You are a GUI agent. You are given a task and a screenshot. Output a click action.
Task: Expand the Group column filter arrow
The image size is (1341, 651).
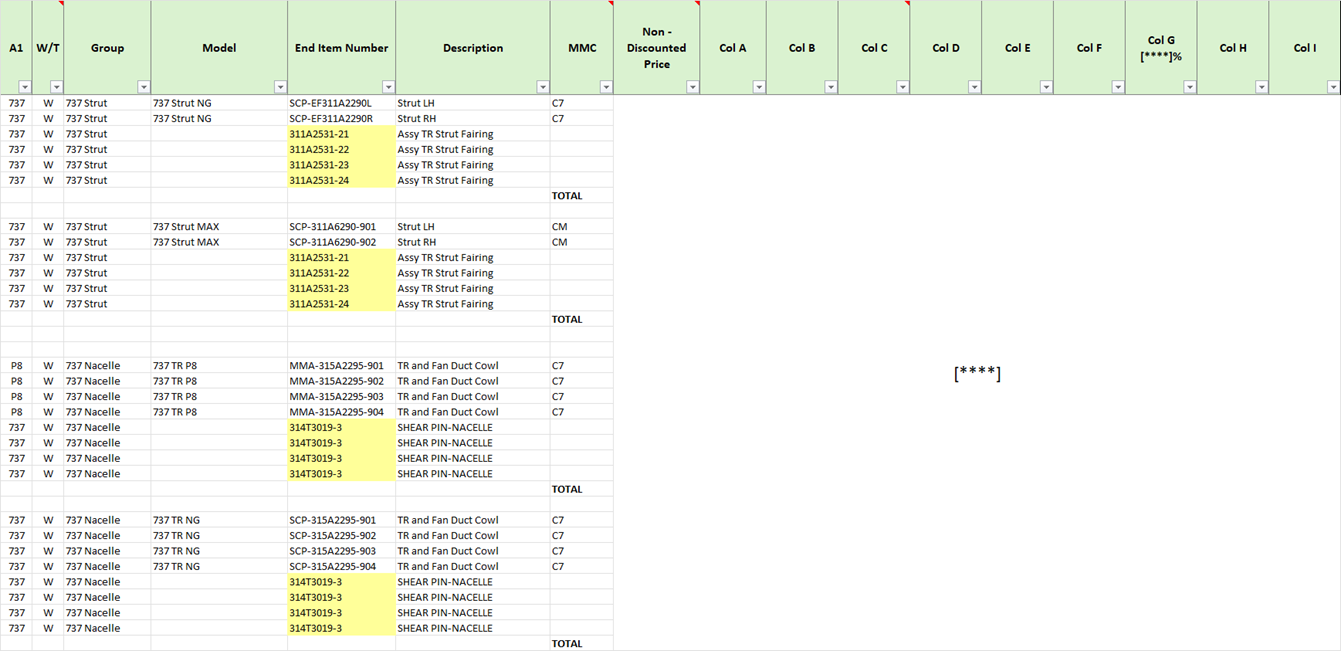pos(143,87)
